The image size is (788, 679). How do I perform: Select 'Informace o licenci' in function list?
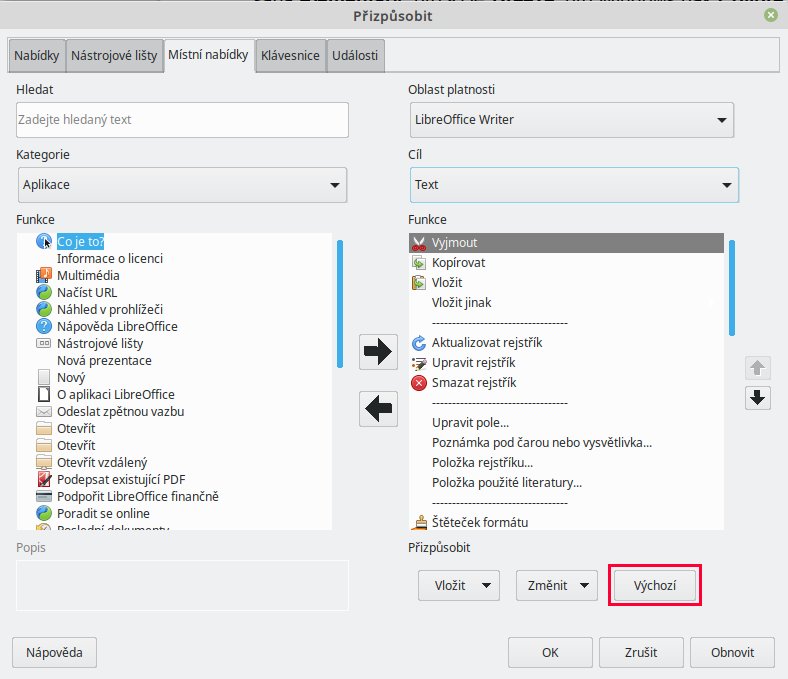pyautogui.click(x=110, y=258)
